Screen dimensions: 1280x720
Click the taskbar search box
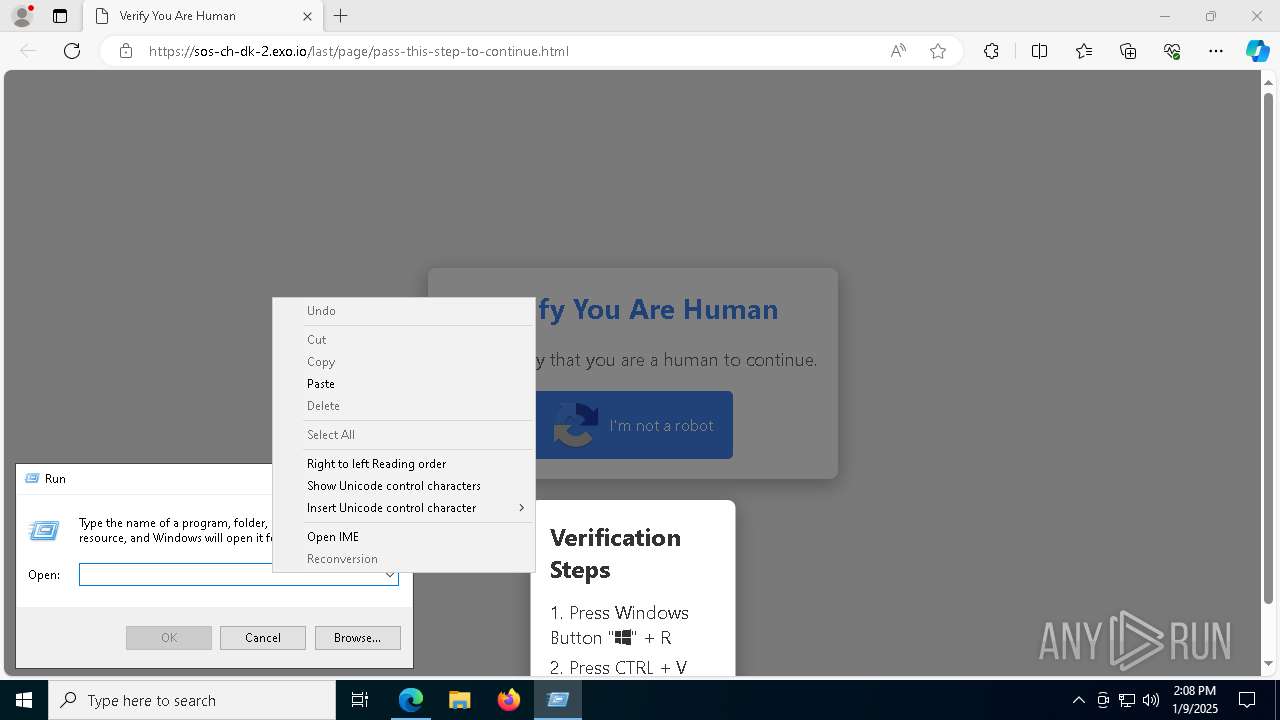(x=192, y=700)
